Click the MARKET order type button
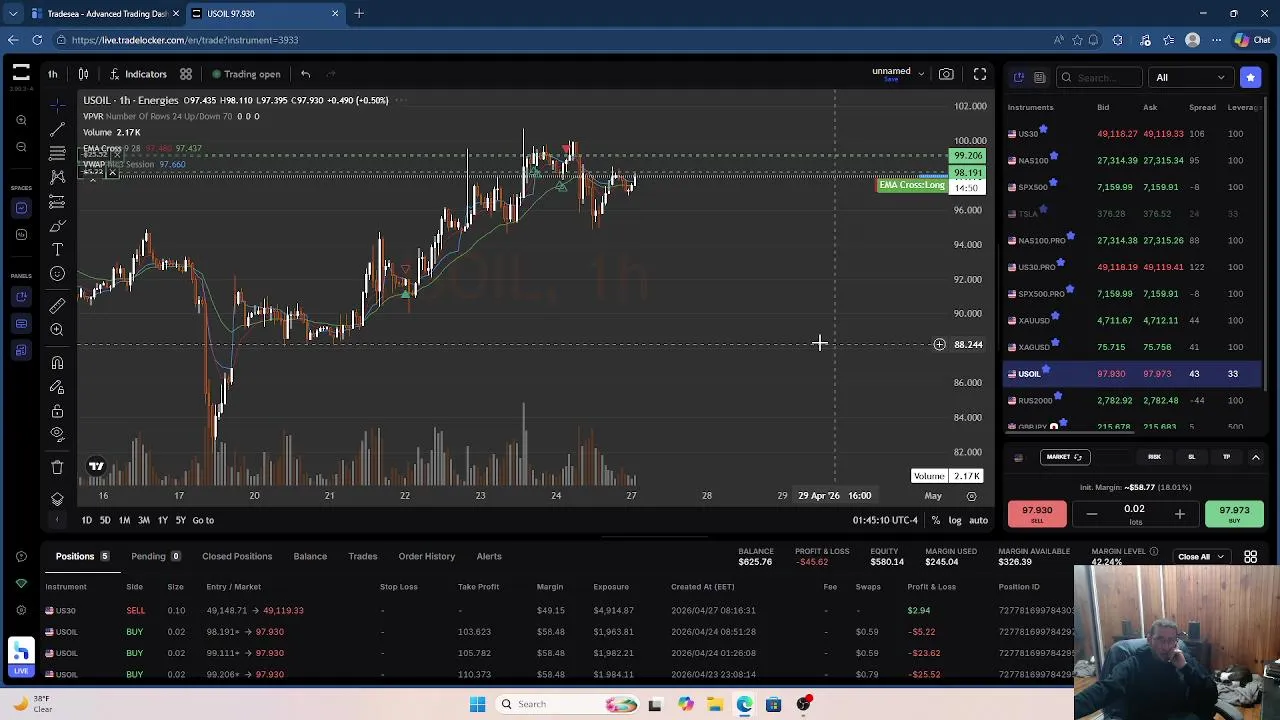This screenshot has width=1280, height=720. [x=1064, y=457]
